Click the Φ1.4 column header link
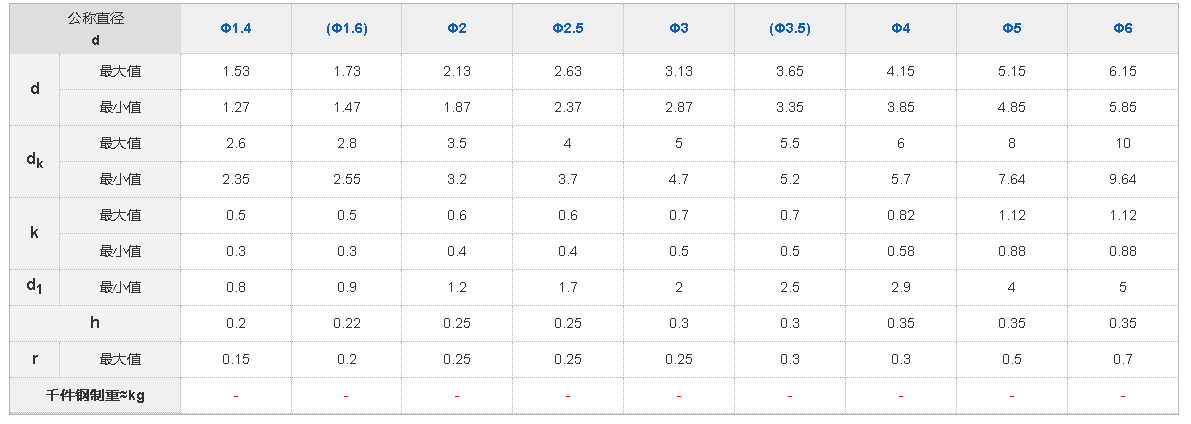Image resolution: width=1191 pixels, height=424 pixels. click(x=236, y=28)
